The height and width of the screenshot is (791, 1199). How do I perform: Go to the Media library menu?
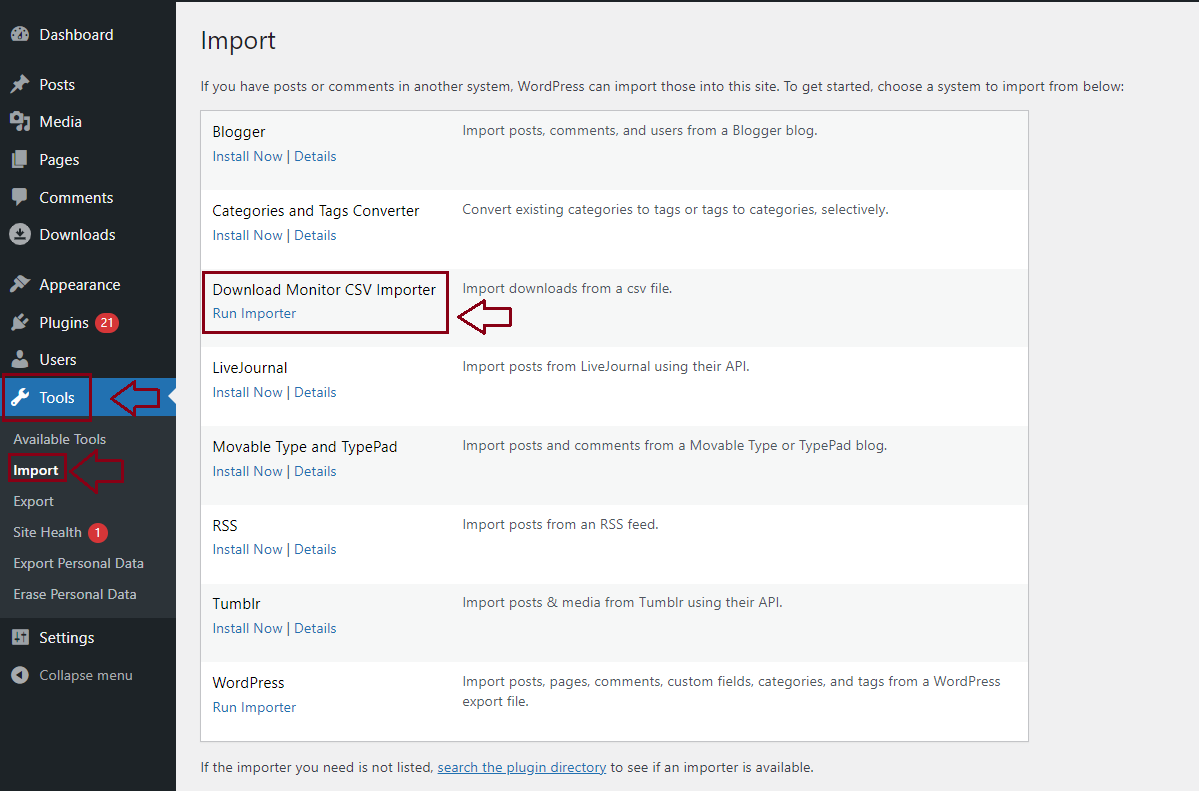[60, 122]
